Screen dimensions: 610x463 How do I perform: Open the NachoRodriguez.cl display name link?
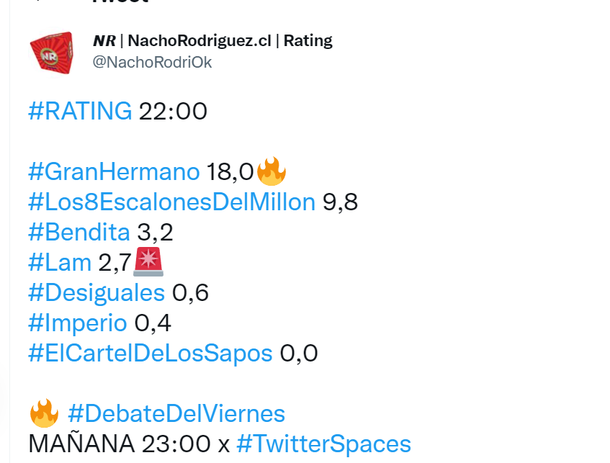[212, 41]
